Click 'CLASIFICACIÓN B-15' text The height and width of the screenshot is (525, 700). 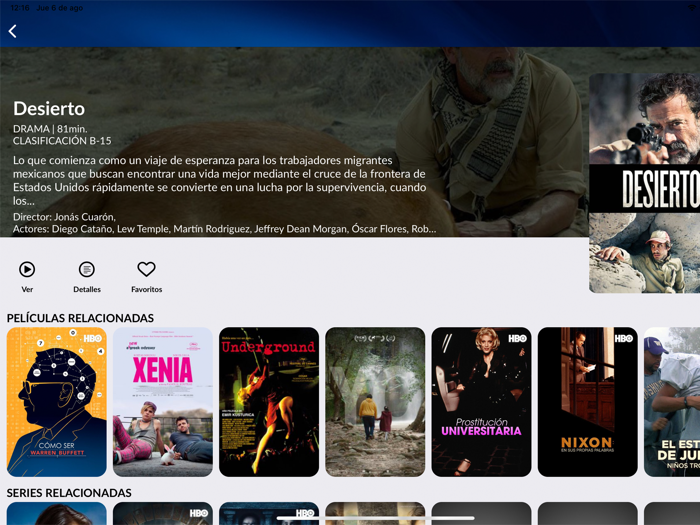pyautogui.click(x=62, y=141)
